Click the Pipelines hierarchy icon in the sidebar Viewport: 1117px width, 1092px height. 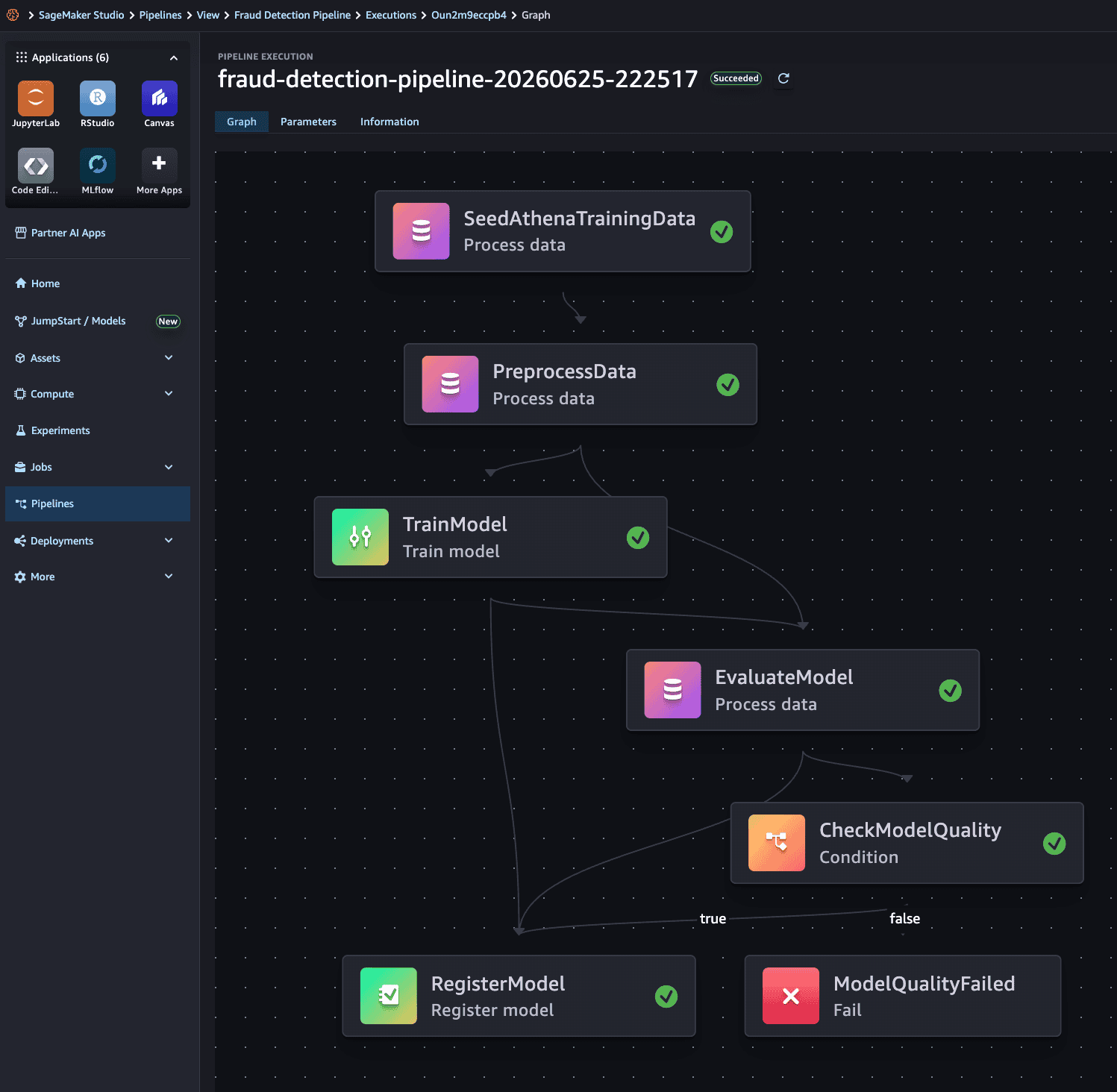[x=21, y=504]
